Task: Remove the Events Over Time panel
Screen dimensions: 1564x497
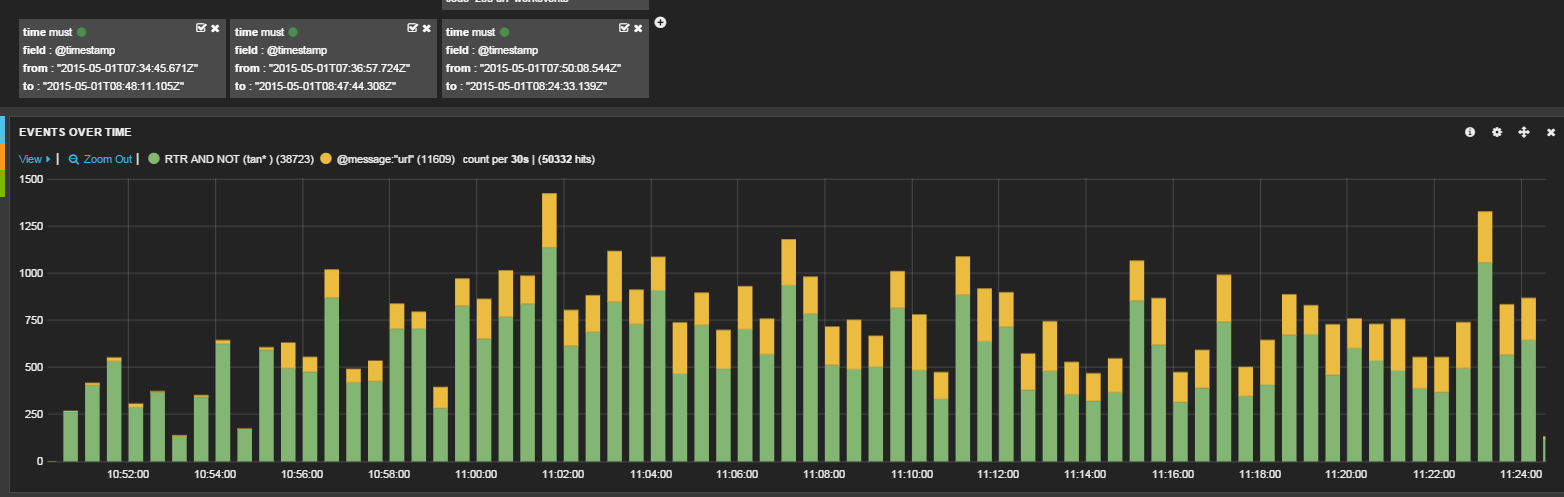Action: click(x=1551, y=132)
